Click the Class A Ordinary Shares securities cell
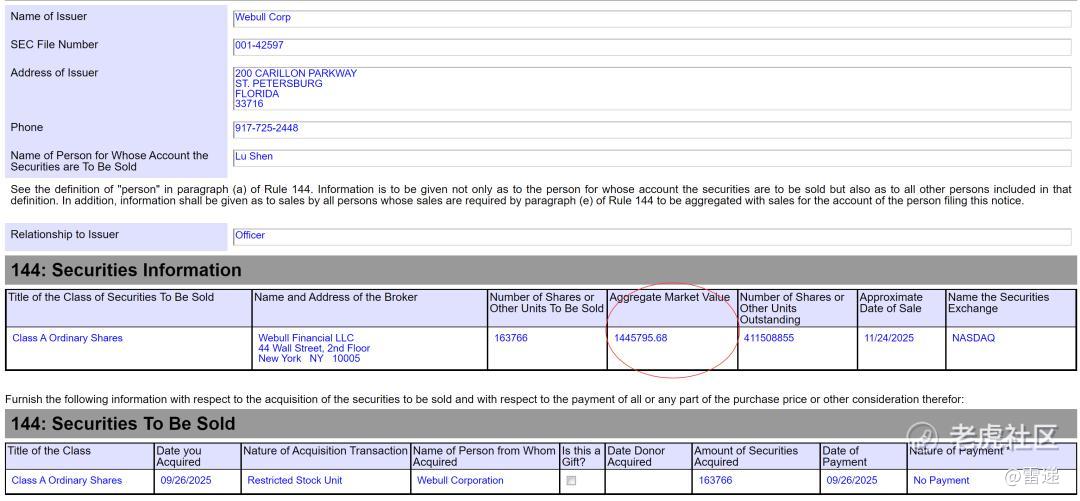 coord(68,338)
